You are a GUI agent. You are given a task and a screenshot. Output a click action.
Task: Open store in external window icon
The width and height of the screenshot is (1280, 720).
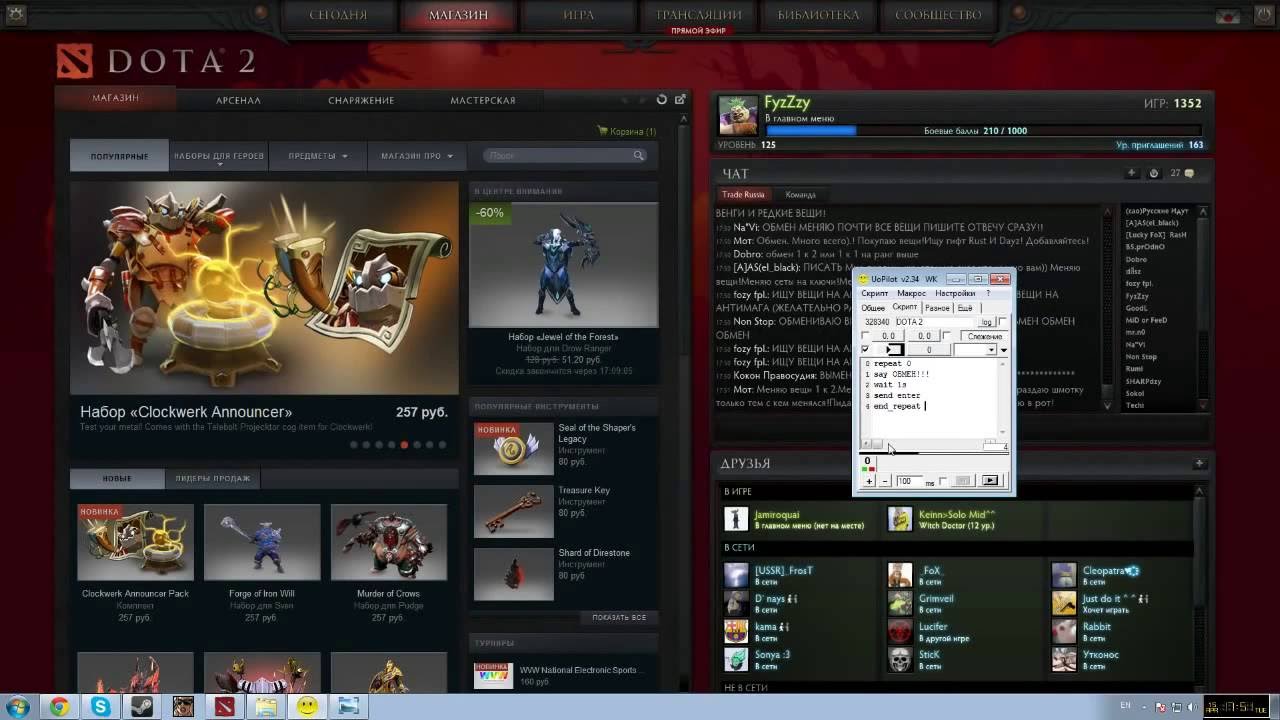point(681,100)
